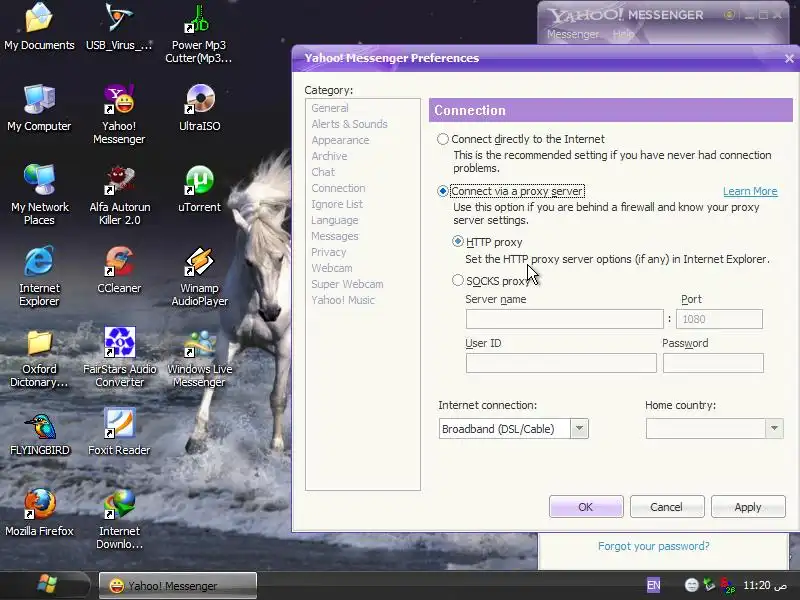The width and height of the screenshot is (800, 600).
Task: Launch Alfa Autorun Killer 2.0 shortcut
Action: 119,195
